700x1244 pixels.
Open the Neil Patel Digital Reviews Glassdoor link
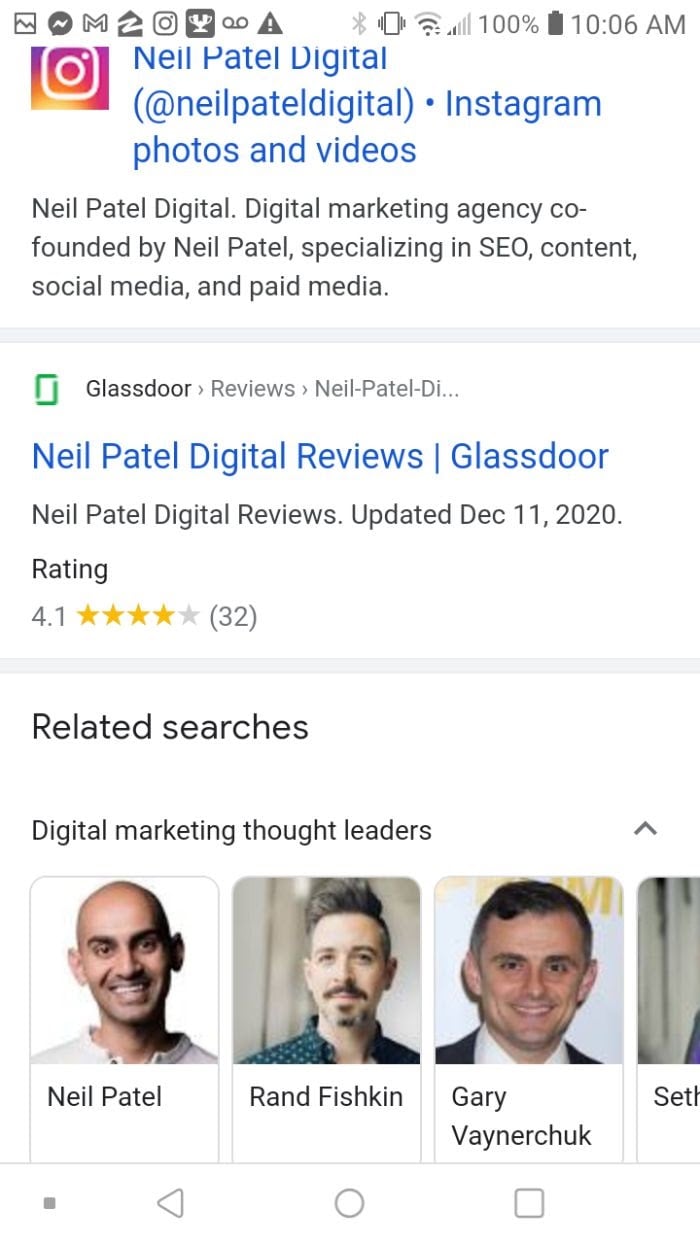(320, 456)
